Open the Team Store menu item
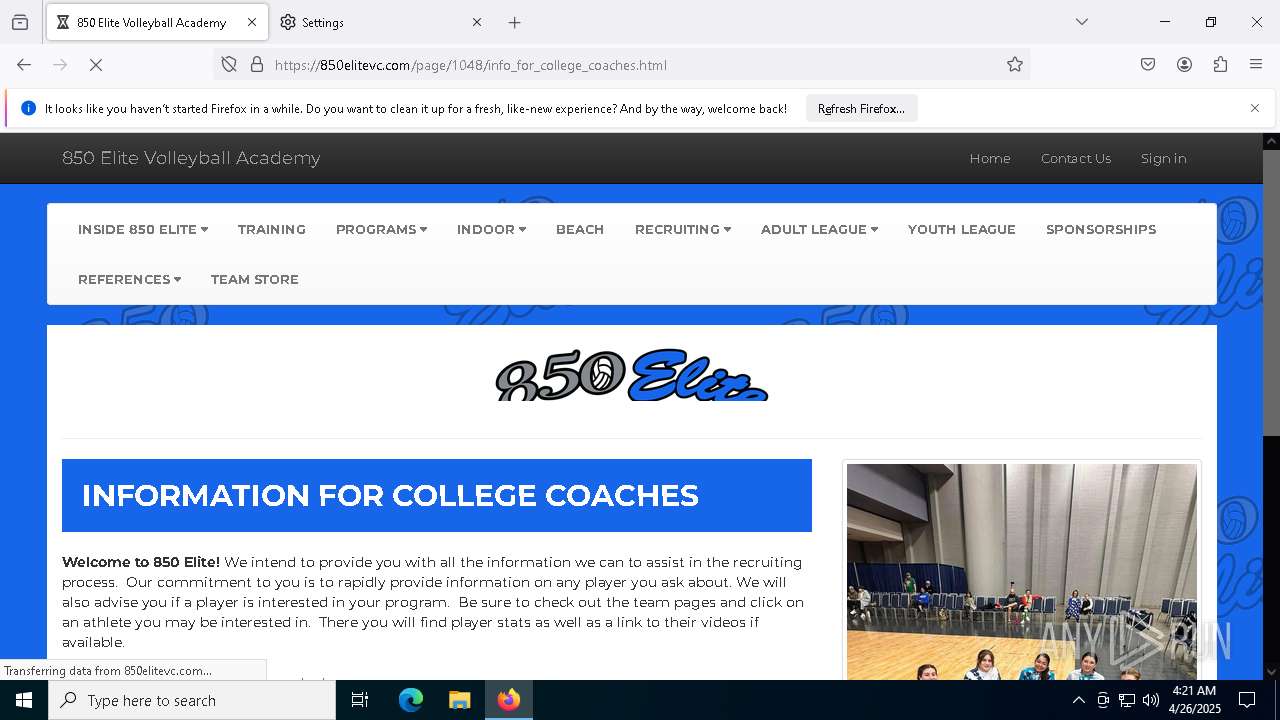The height and width of the screenshot is (720, 1280). (255, 279)
